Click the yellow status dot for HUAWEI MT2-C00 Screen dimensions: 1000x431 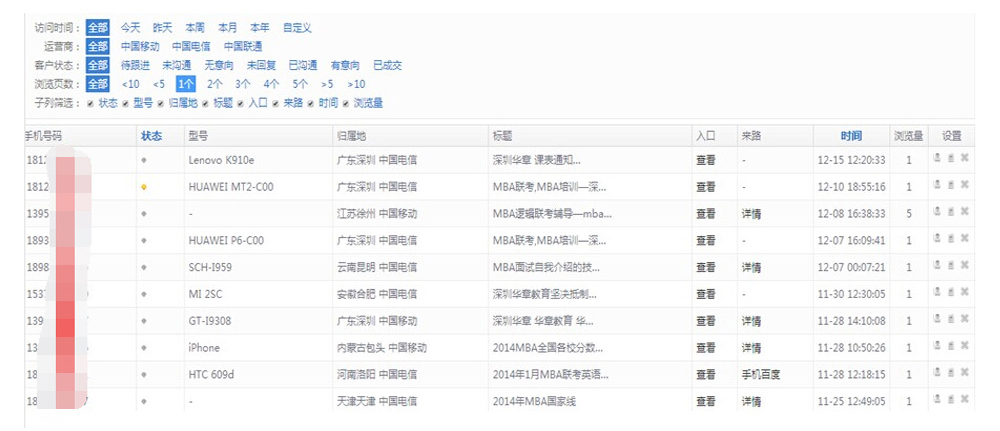(x=144, y=187)
